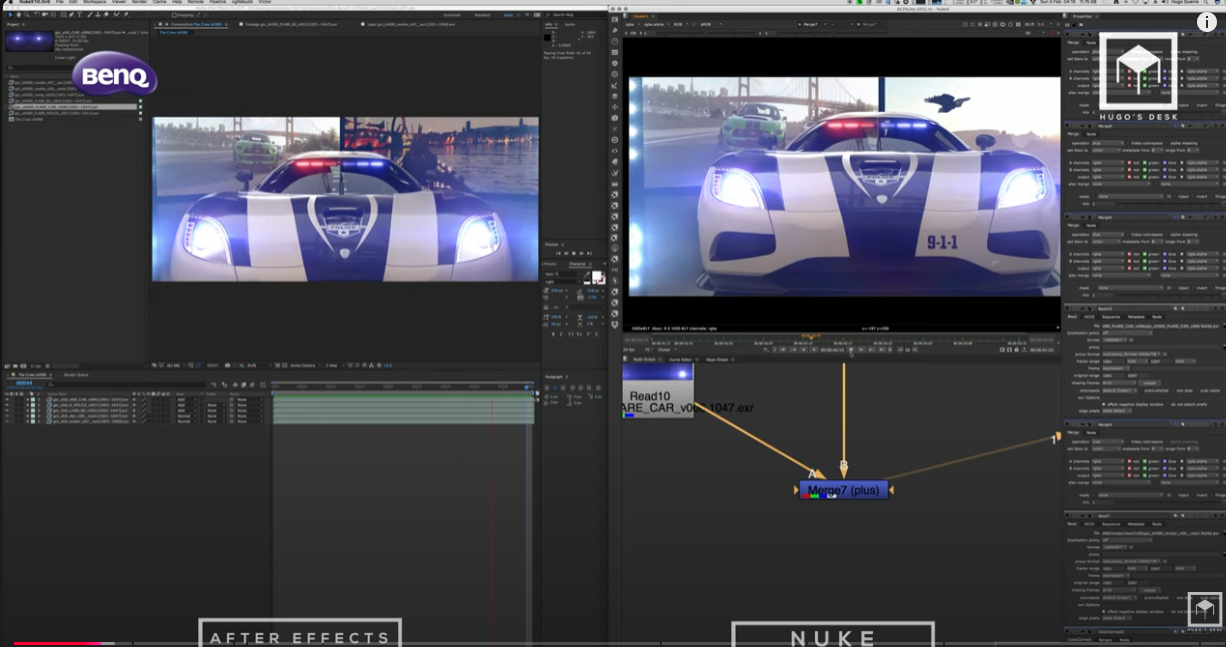The width and height of the screenshot is (1226, 647).
Task: Click the After Effects timeline time ruler
Action: (x=404, y=385)
